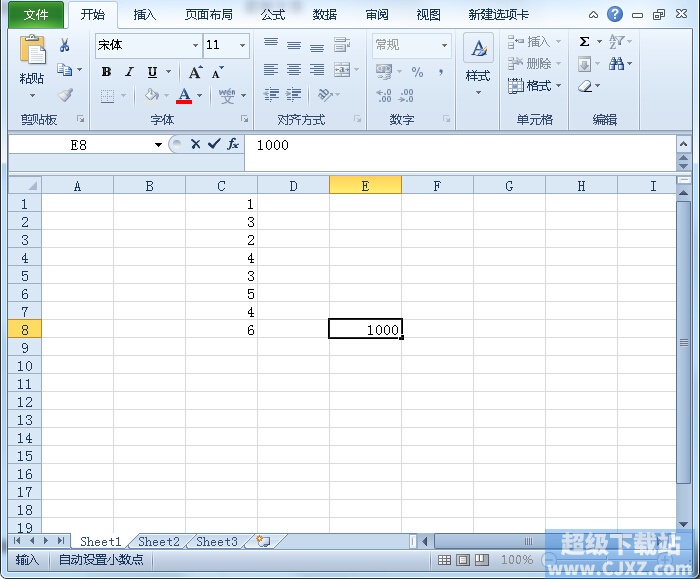Center text horizontally

[294, 69]
